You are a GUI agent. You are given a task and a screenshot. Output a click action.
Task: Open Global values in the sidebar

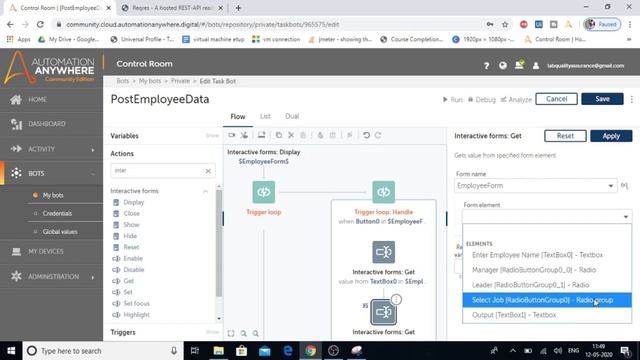[x=60, y=232]
